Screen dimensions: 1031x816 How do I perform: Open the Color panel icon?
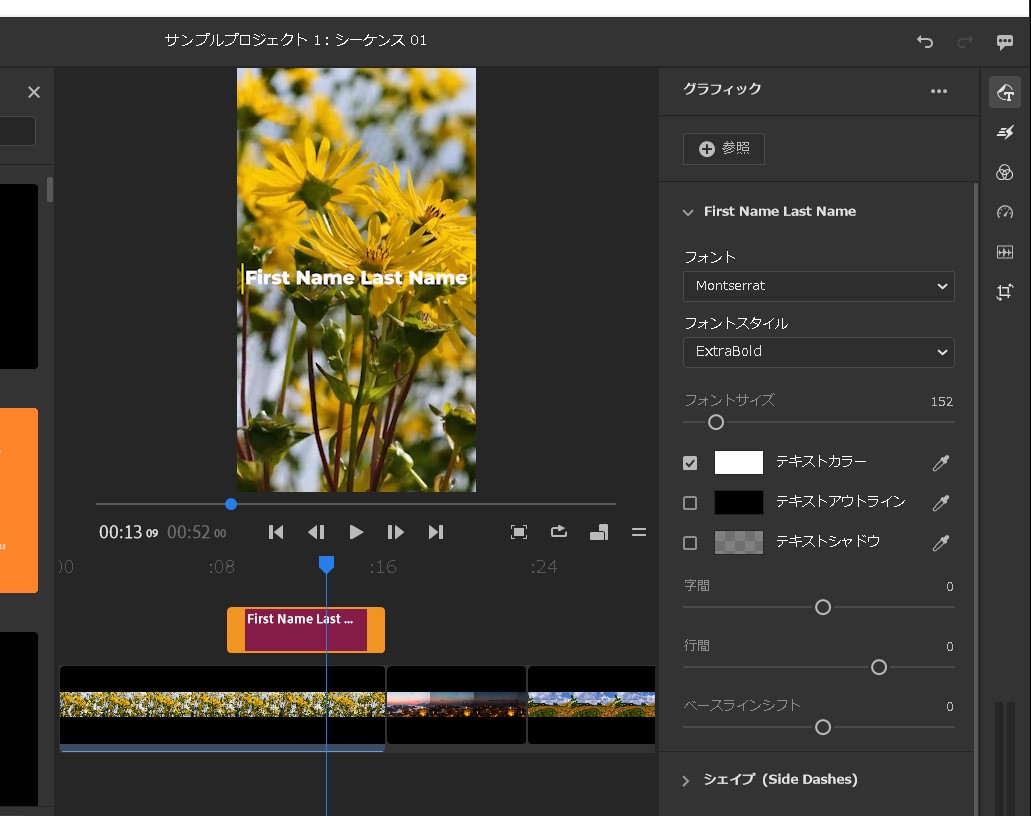[1005, 173]
